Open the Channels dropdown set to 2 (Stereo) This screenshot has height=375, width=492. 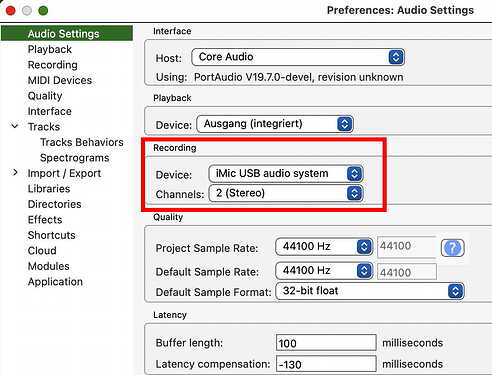286,193
